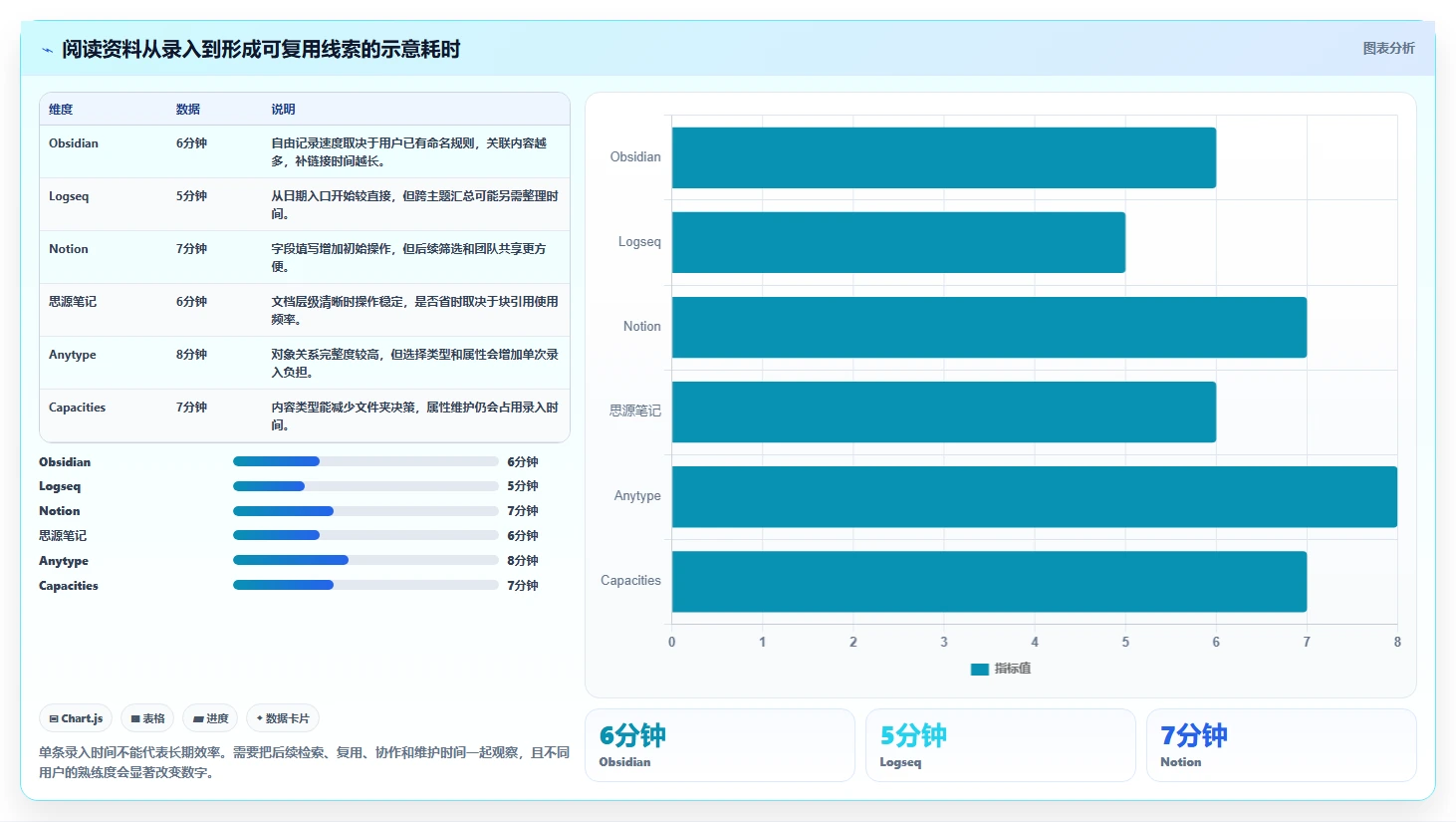The width and height of the screenshot is (1456, 822).
Task: Click the Notion bar in the chart
Action: (989, 327)
